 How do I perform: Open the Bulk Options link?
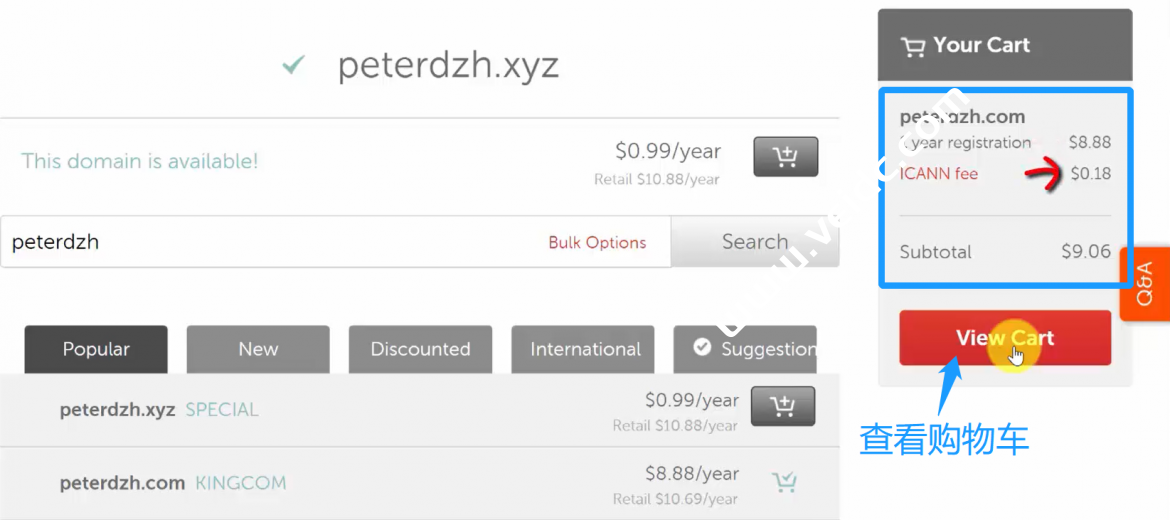(597, 243)
